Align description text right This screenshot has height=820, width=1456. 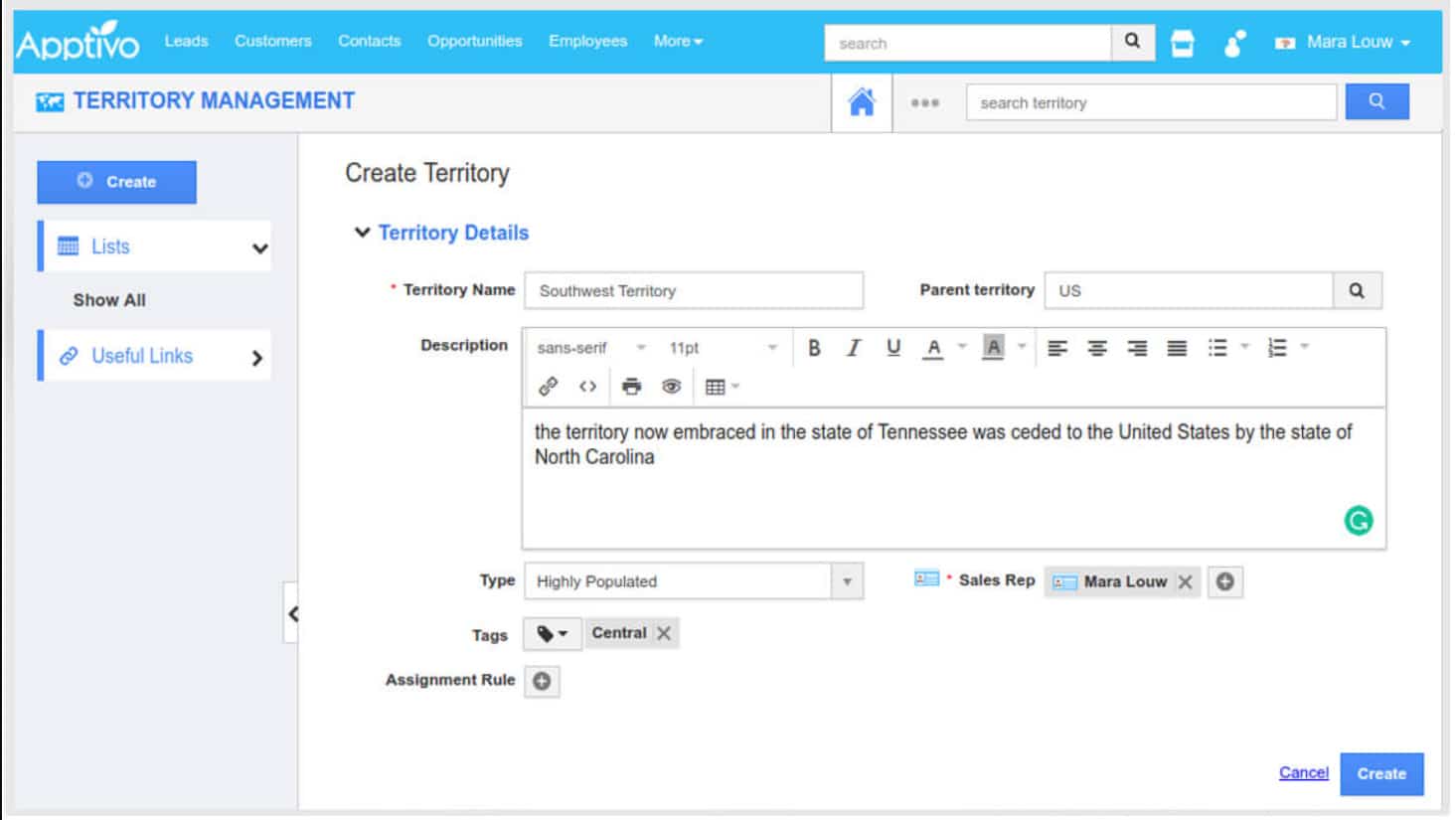(x=1137, y=348)
